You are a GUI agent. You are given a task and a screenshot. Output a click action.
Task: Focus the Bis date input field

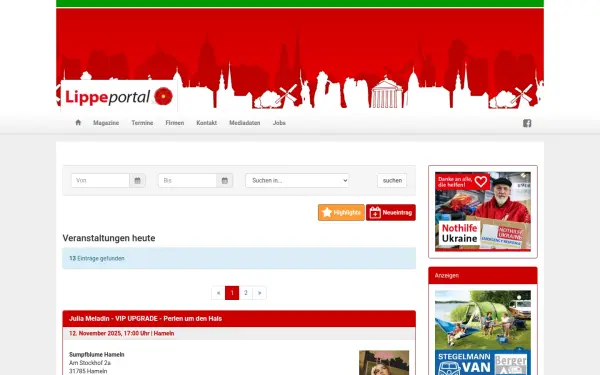pyautogui.click(x=188, y=181)
